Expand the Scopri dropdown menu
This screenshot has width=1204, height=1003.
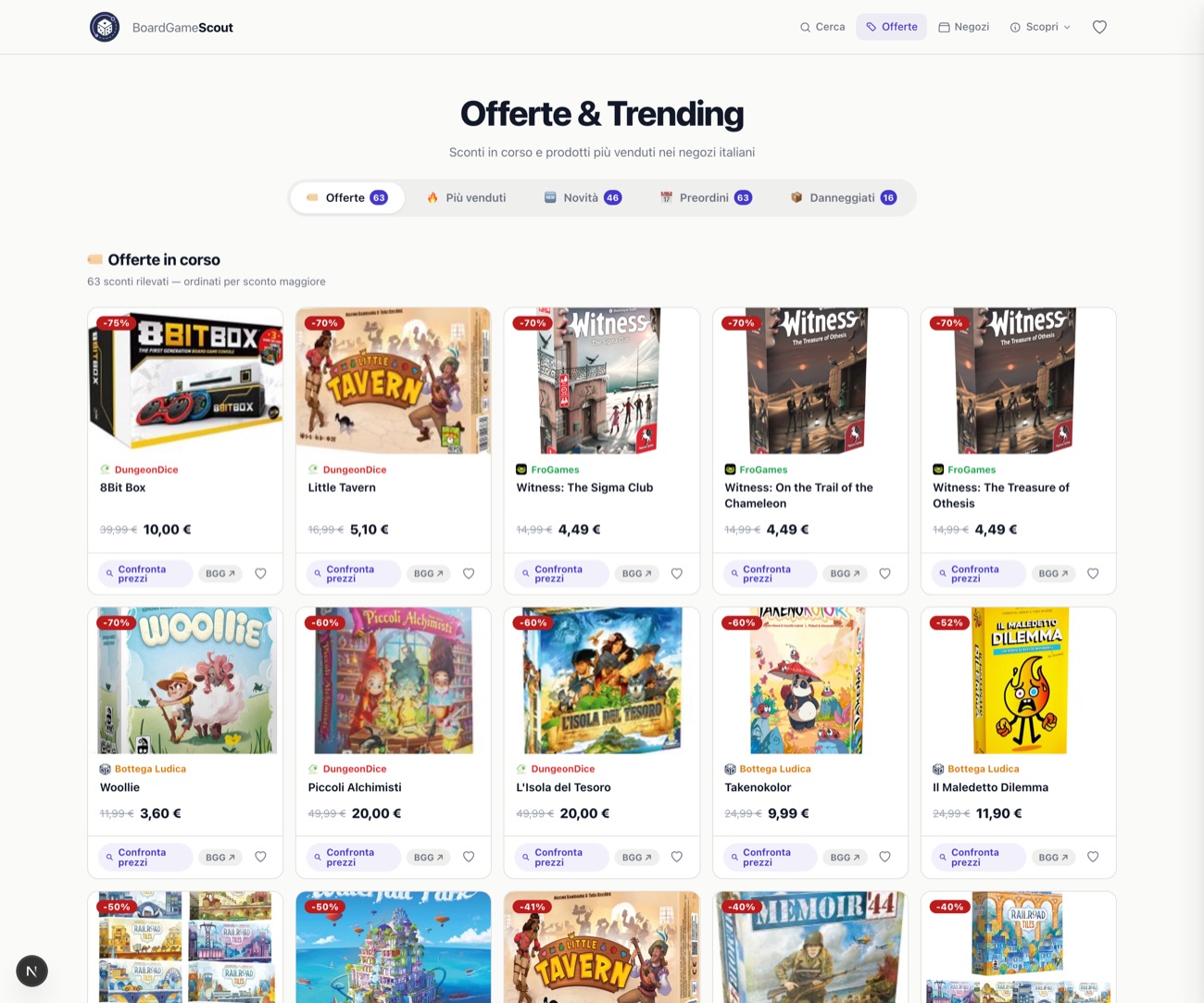coord(1040,27)
